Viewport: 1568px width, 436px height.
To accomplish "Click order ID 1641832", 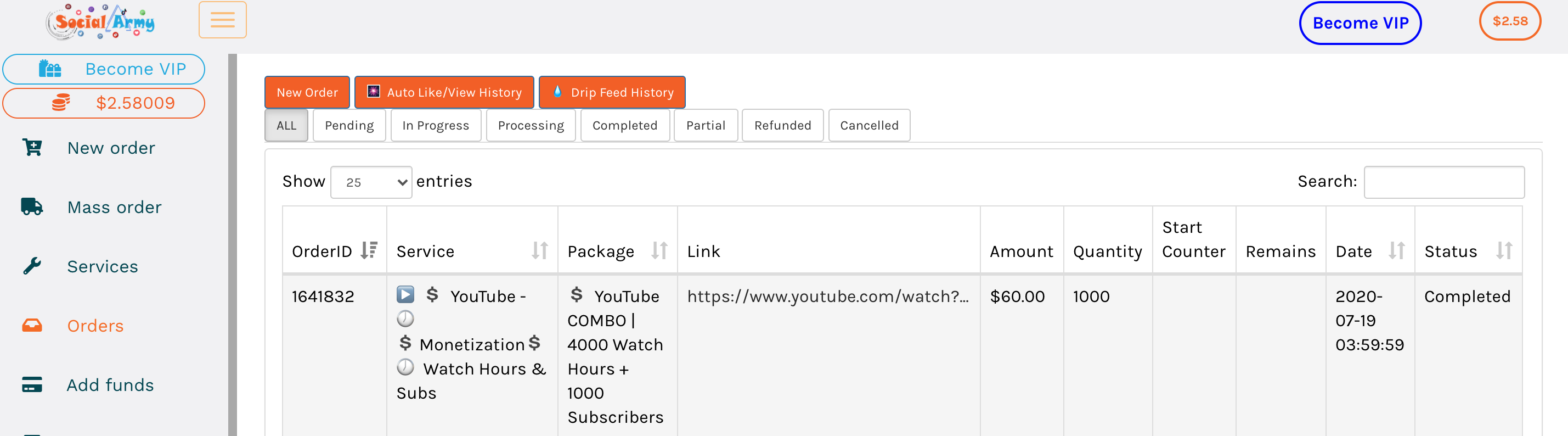I will [323, 296].
